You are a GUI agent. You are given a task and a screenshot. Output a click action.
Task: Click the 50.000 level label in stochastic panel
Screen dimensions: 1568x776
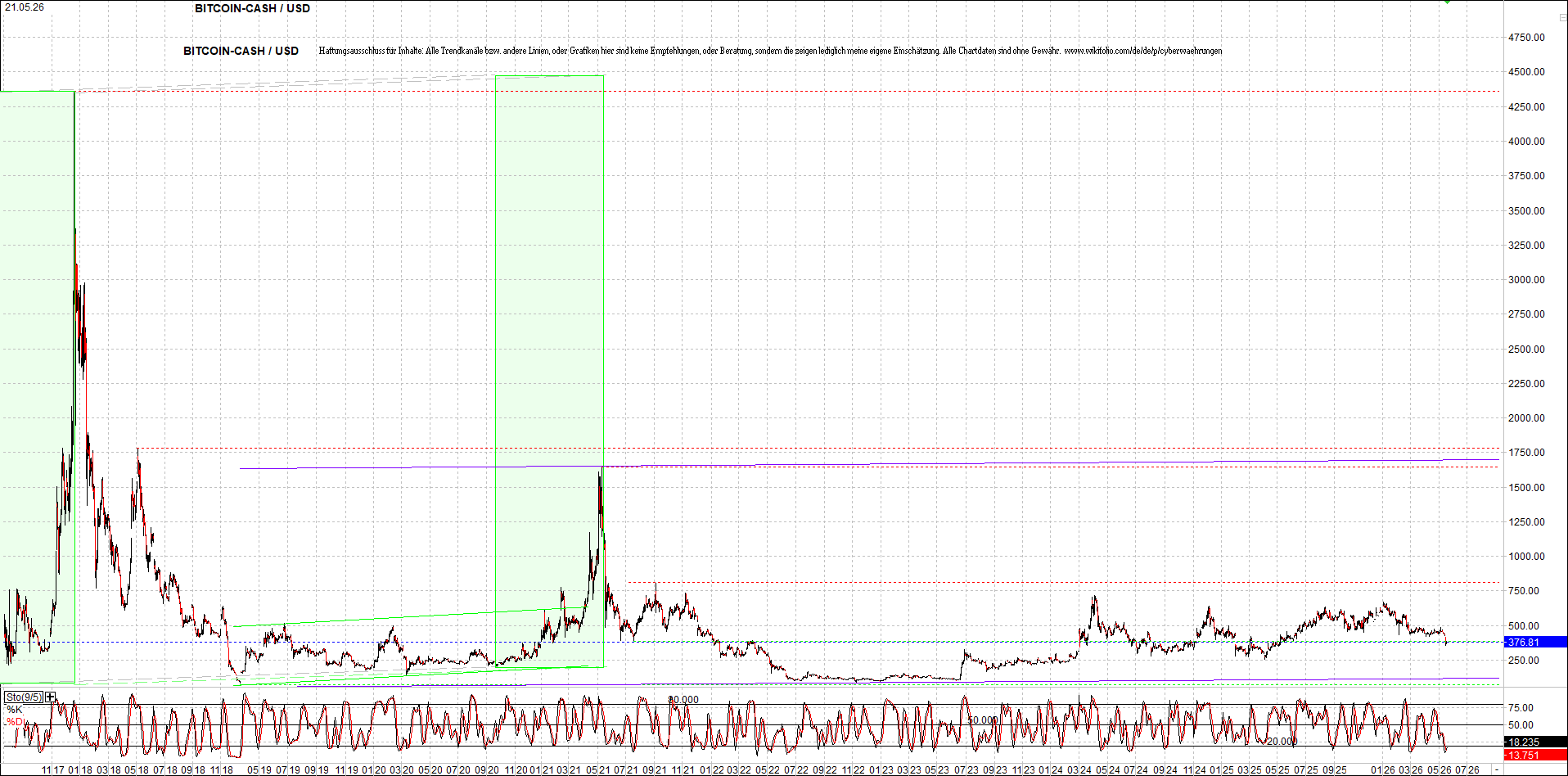[x=983, y=720]
